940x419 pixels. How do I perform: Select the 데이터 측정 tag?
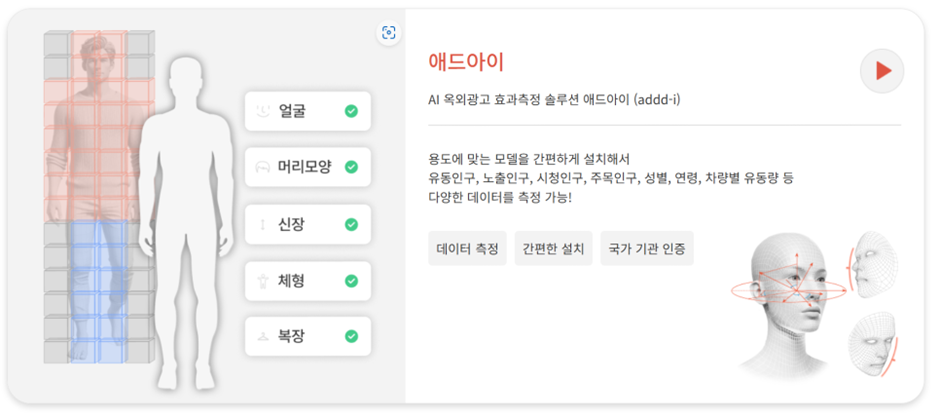[x=467, y=248]
